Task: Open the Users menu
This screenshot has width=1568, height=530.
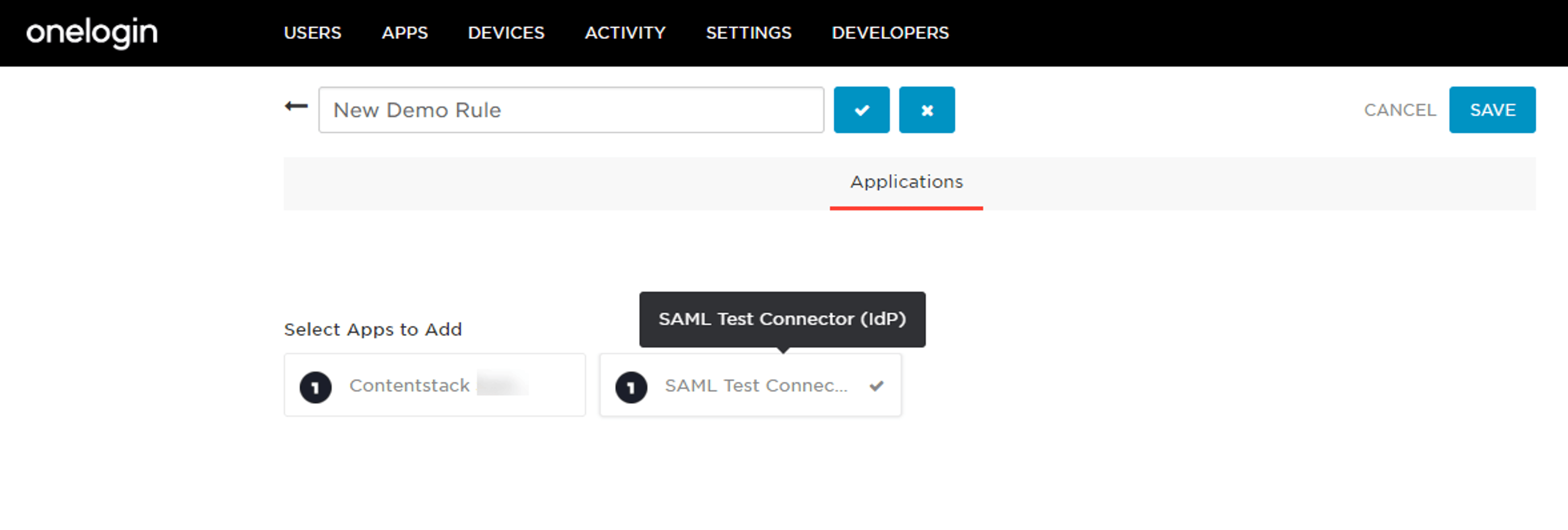Action: pos(312,33)
